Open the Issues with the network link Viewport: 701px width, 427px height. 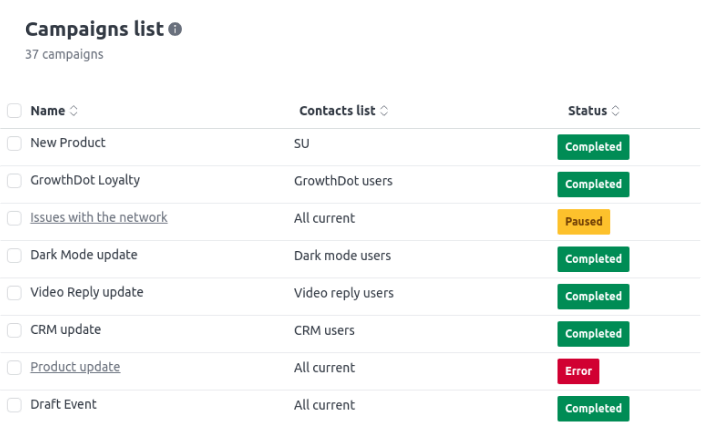click(x=99, y=217)
